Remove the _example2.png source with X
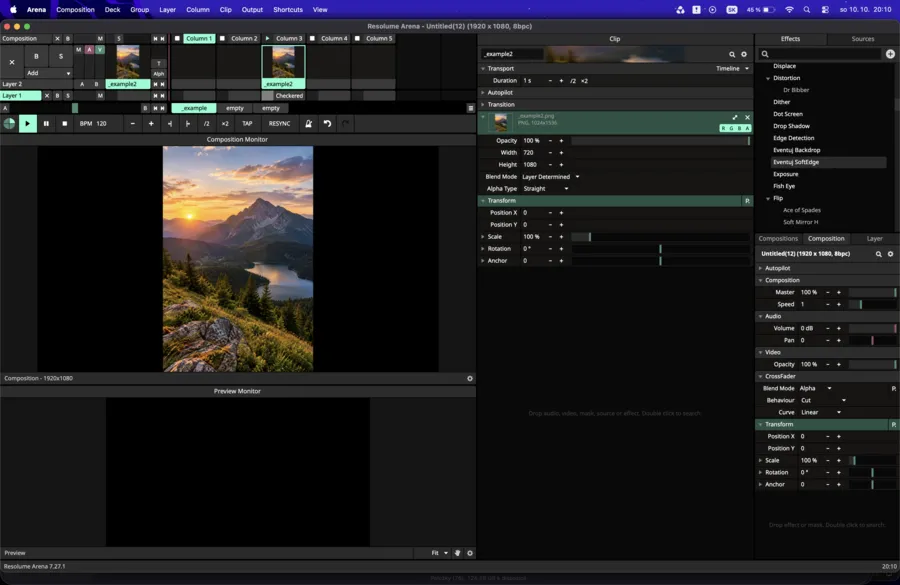Image resolution: width=900 pixels, height=585 pixels. 747,117
